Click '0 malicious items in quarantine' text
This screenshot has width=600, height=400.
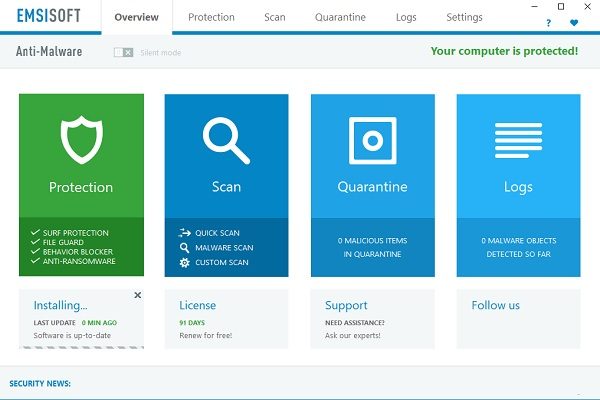point(372,247)
